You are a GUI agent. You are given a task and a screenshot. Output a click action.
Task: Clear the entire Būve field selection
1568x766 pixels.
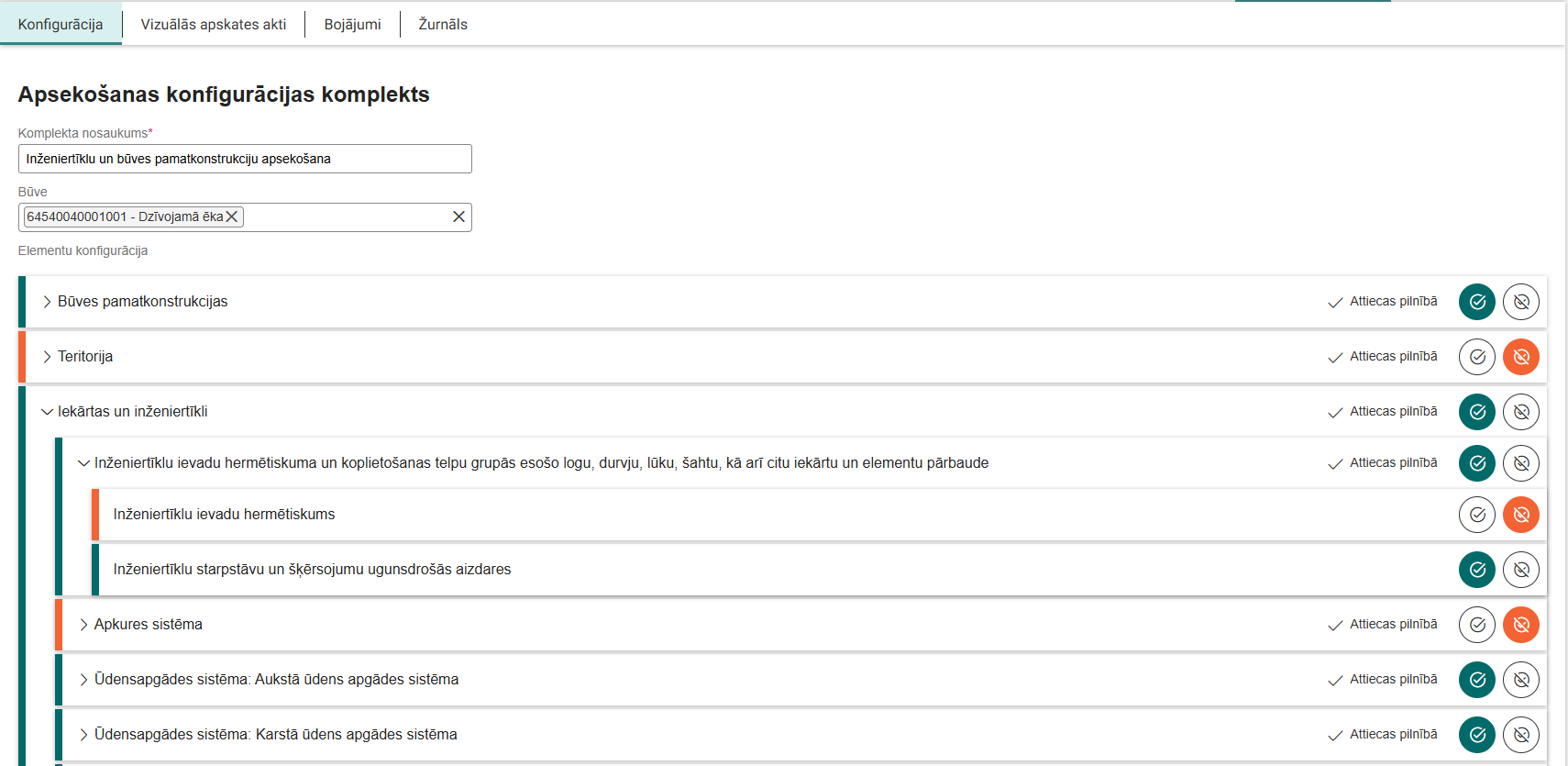tap(458, 216)
